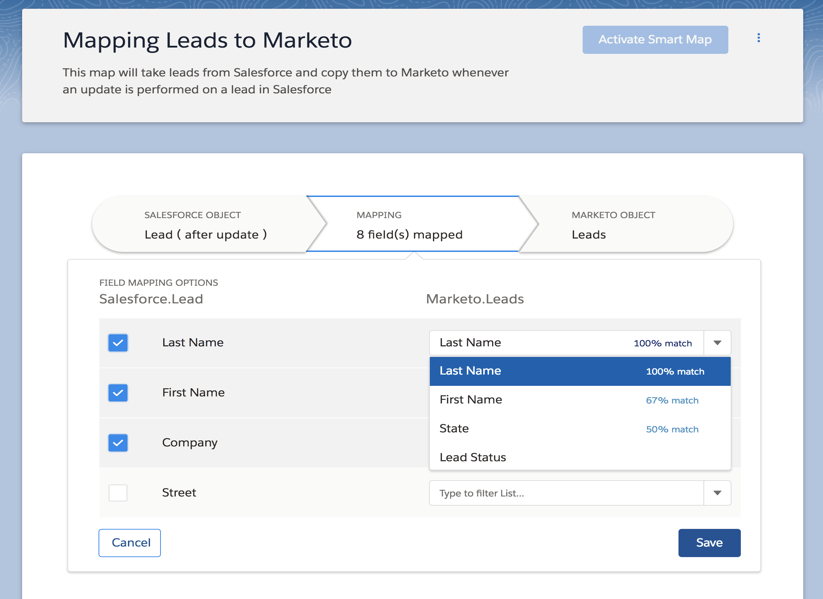Open the Salesforce Object step
The image size is (823, 599).
(x=205, y=225)
